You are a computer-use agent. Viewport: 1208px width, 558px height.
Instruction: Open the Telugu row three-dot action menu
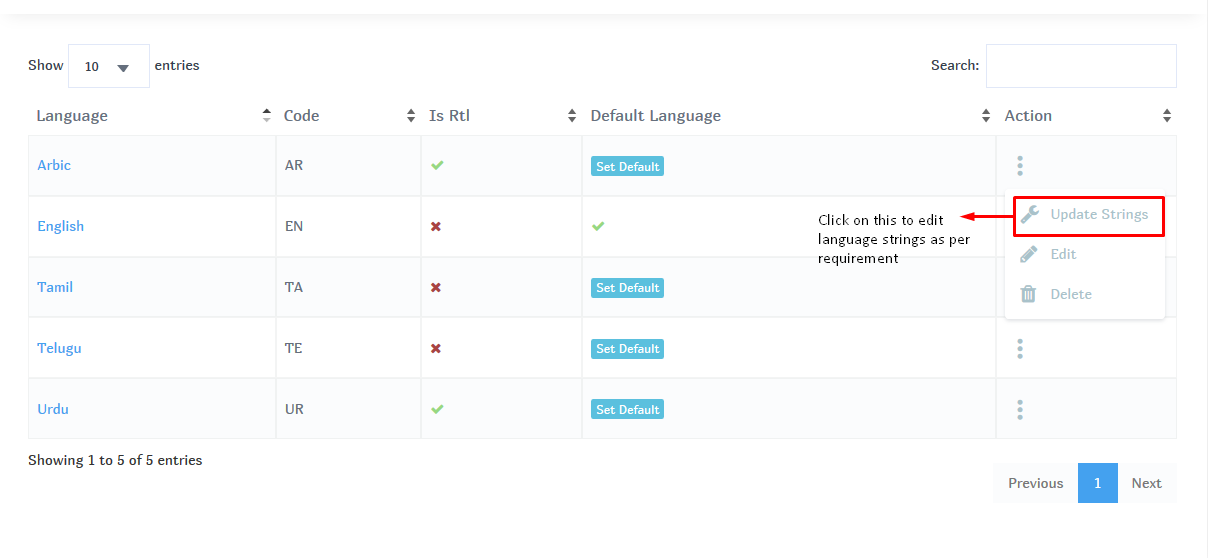click(x=1020, y=349)
